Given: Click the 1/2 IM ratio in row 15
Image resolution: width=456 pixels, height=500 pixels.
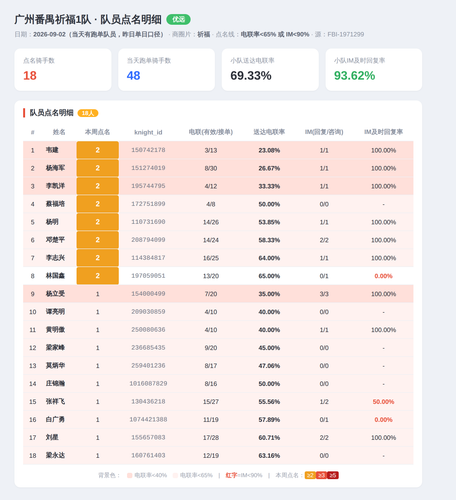Looking at the screenshot, I should tap(324, 402).
